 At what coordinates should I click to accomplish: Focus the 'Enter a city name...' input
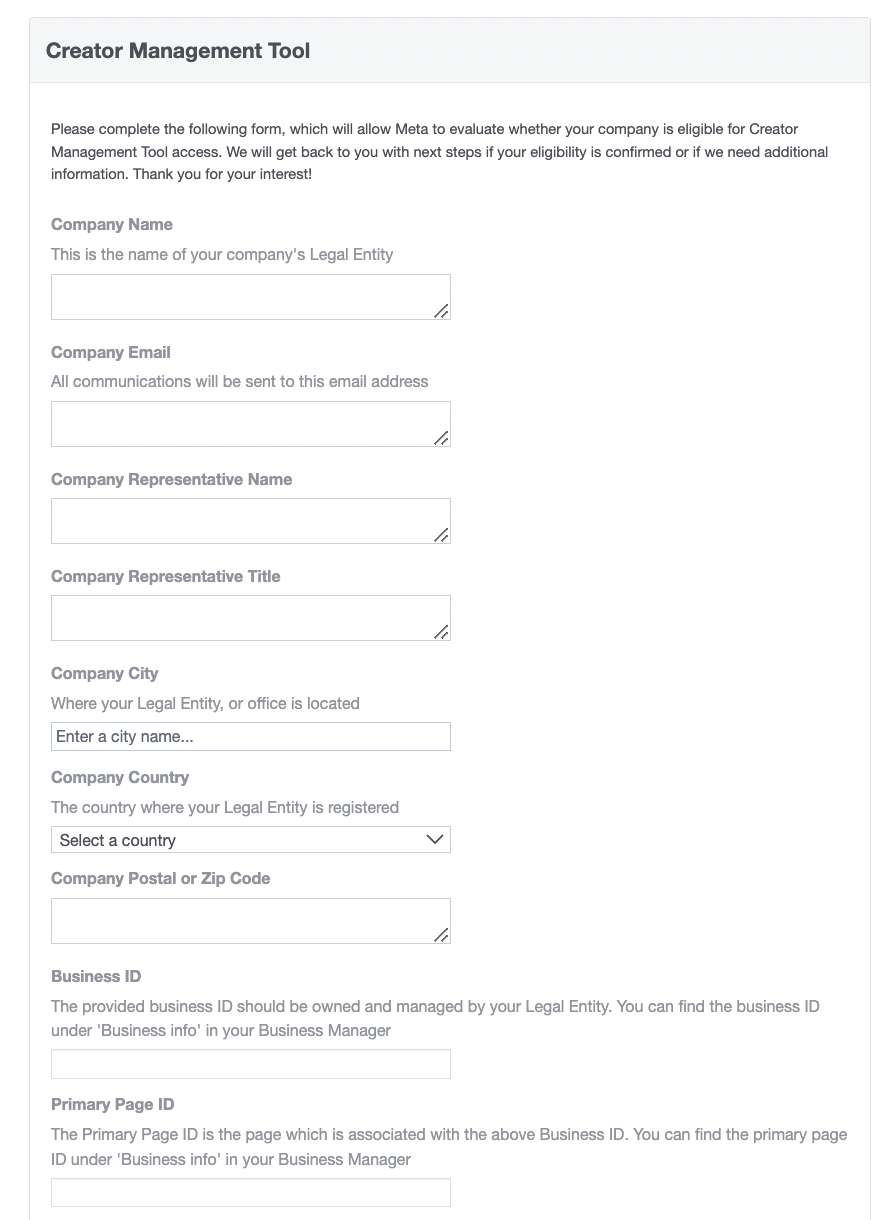250,737
